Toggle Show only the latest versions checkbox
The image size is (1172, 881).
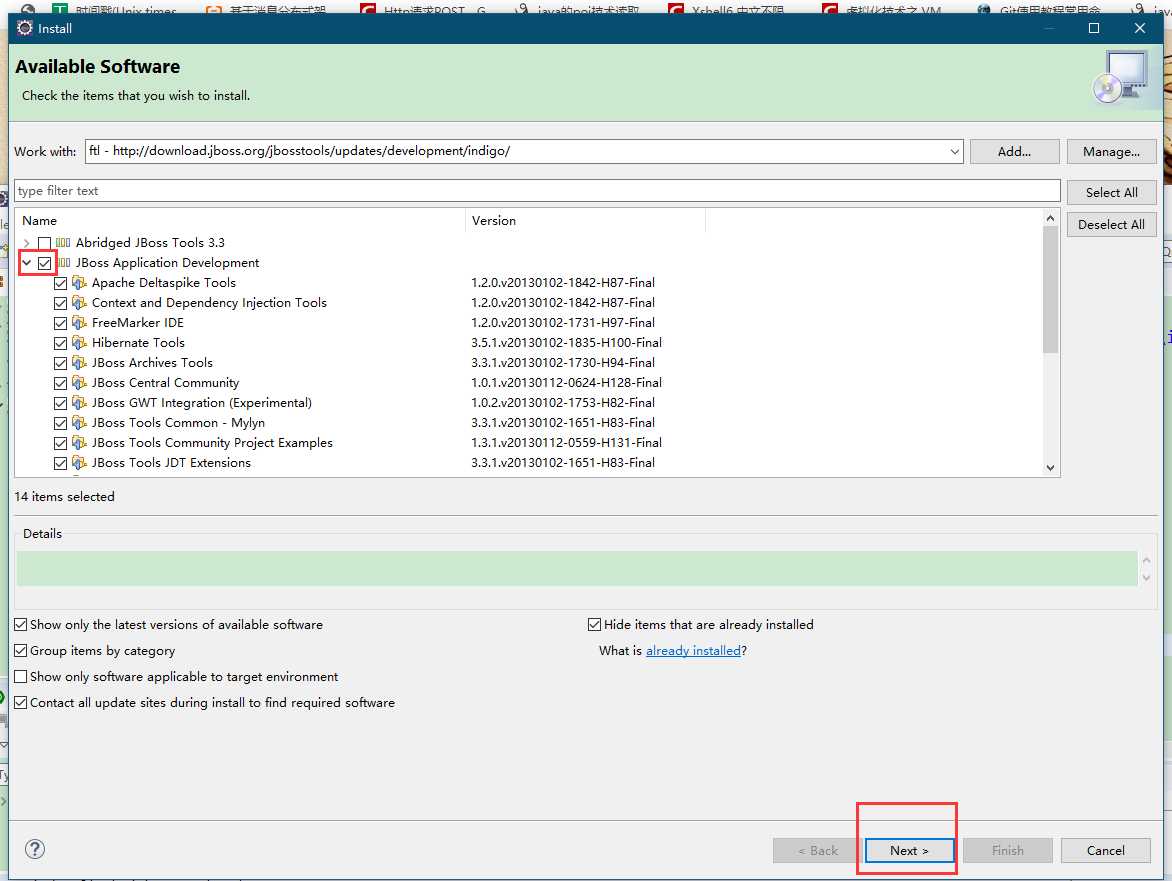point(21,625)
